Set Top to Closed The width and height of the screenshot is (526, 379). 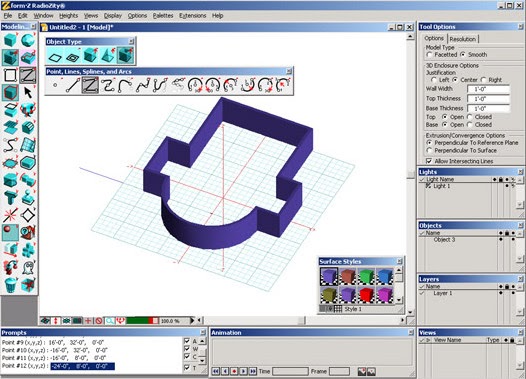coord(470,117)
